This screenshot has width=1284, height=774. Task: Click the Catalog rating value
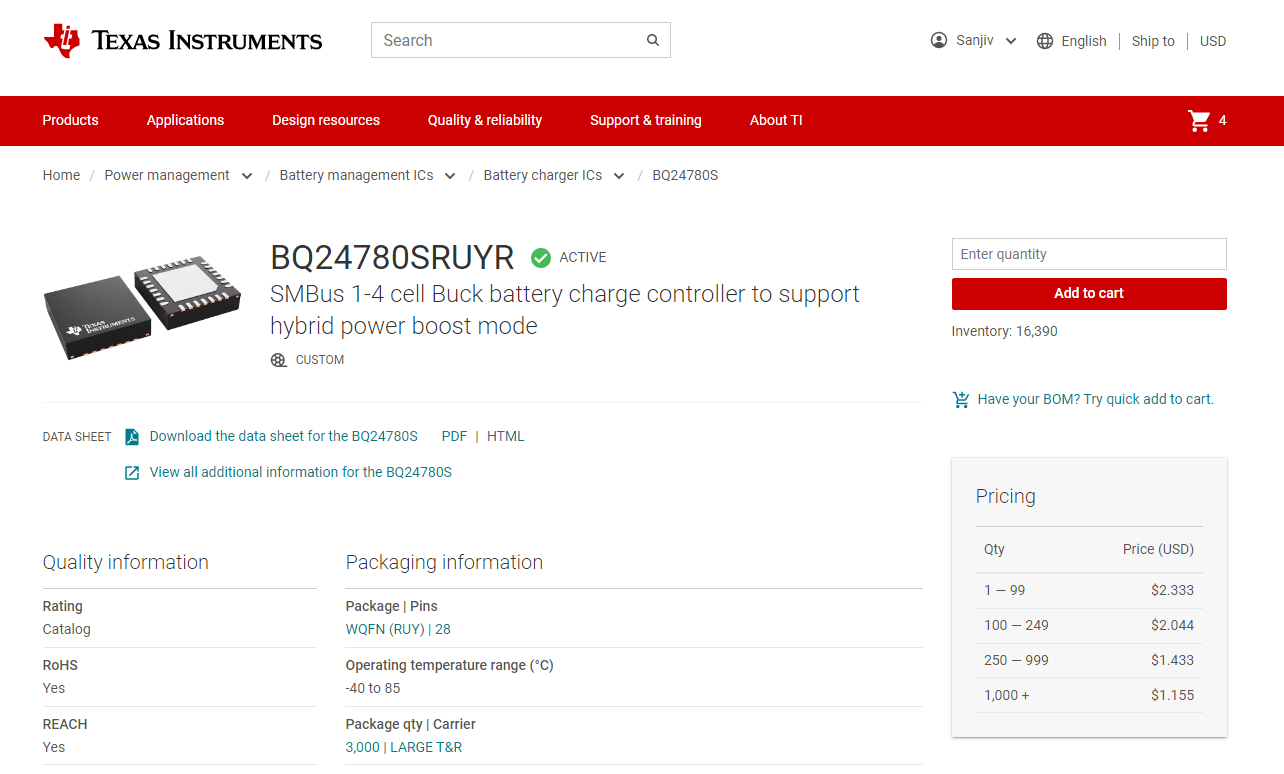[x=67, y=629]
